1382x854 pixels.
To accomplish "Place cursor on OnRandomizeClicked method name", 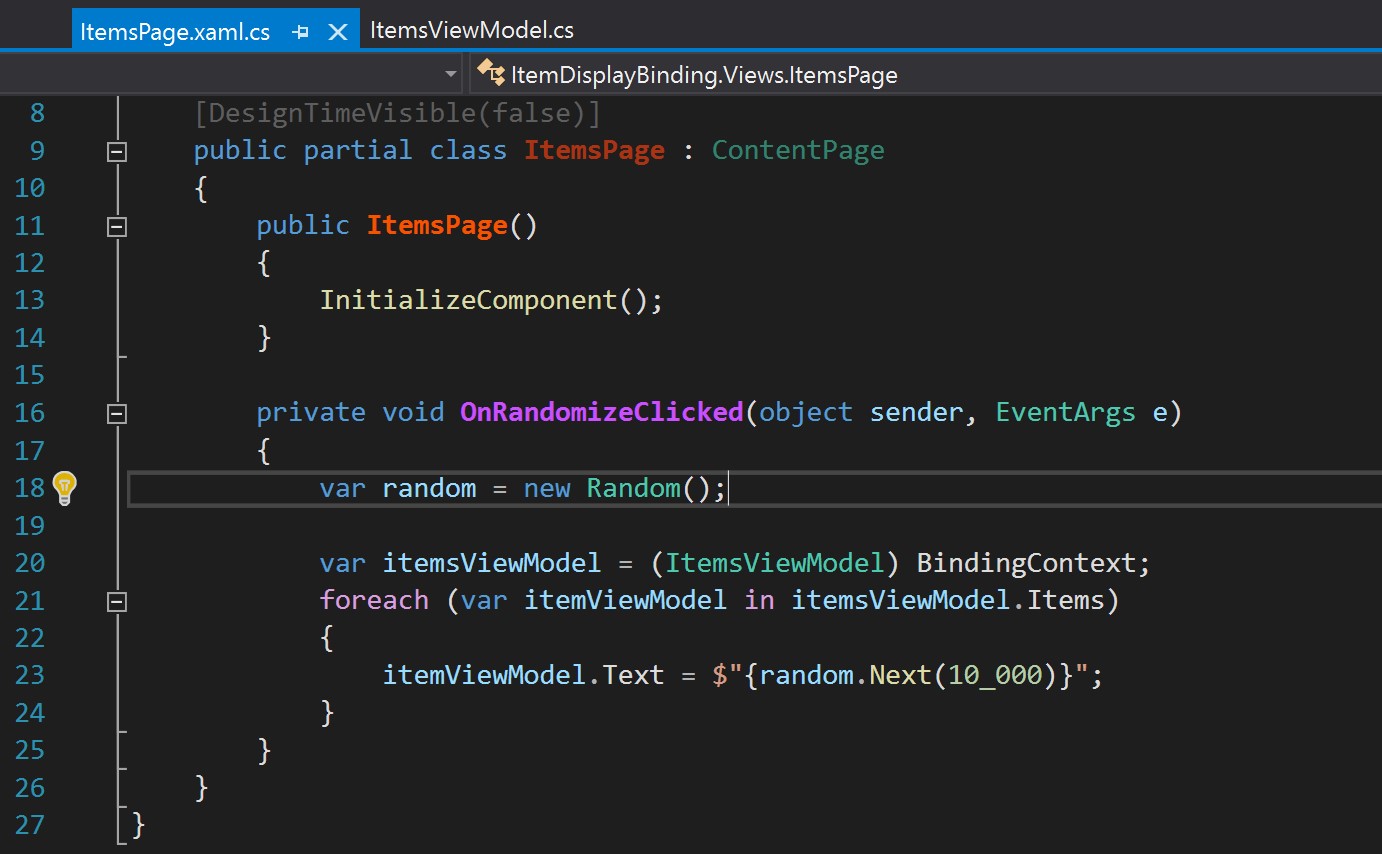I will click(x=601, y=412).
